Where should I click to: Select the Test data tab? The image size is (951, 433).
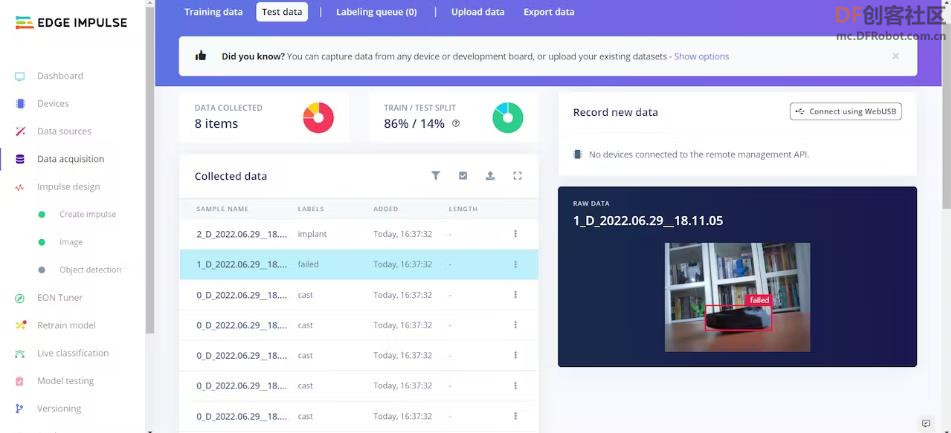tap(282, 12)
